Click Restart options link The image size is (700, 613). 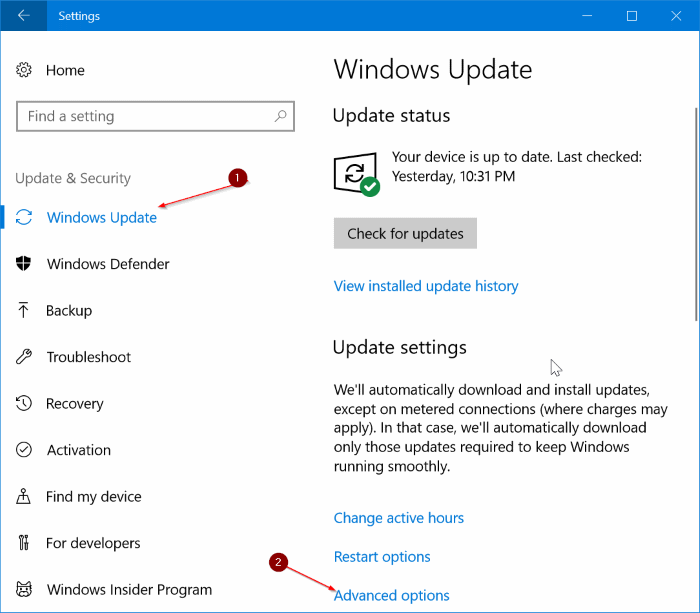coord(382,557)
